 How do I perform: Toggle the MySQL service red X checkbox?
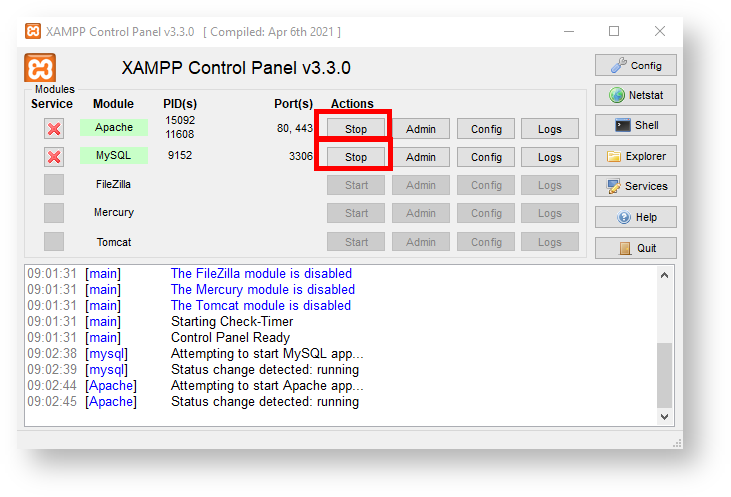(x=54, y=157)
